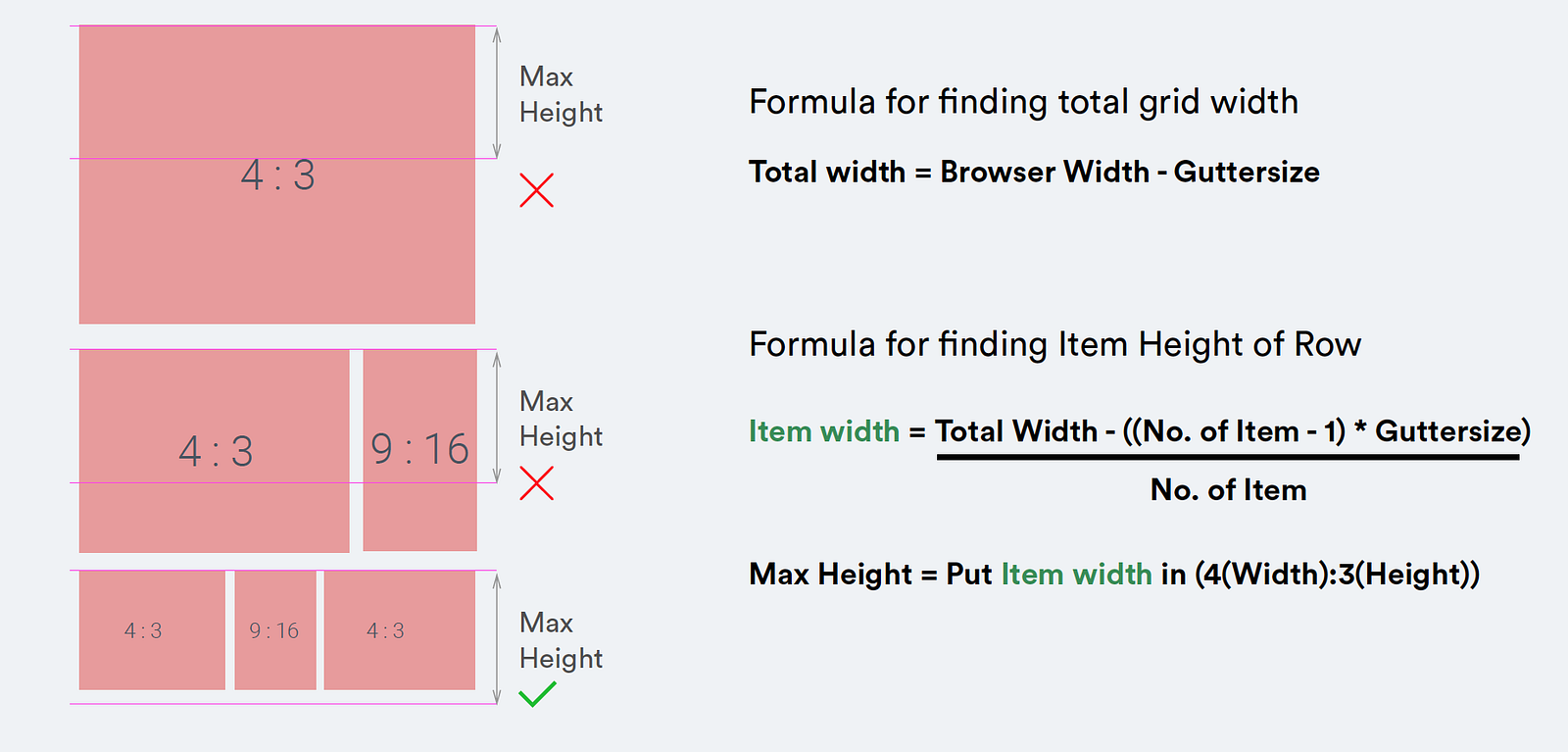Click the heading 'Formula for finding total grid width'

coord(1023,102)
